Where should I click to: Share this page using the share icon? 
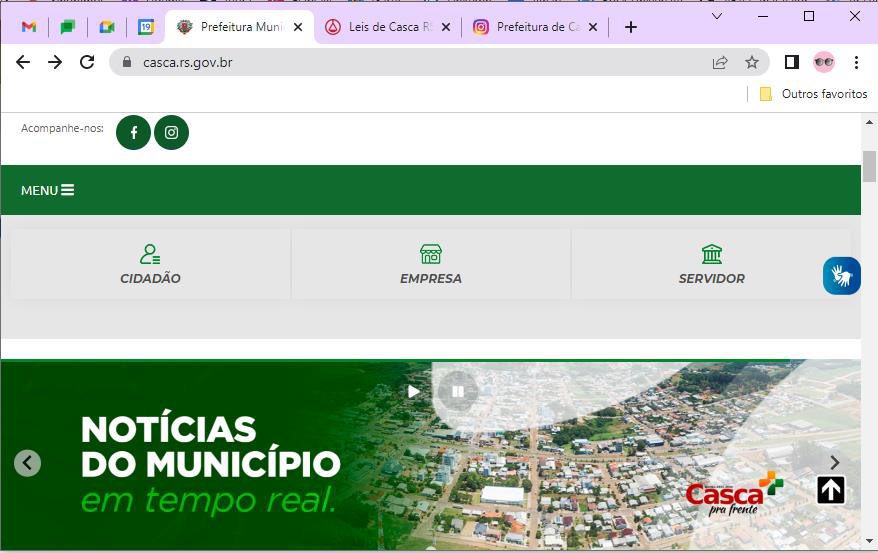pos(720,62)
